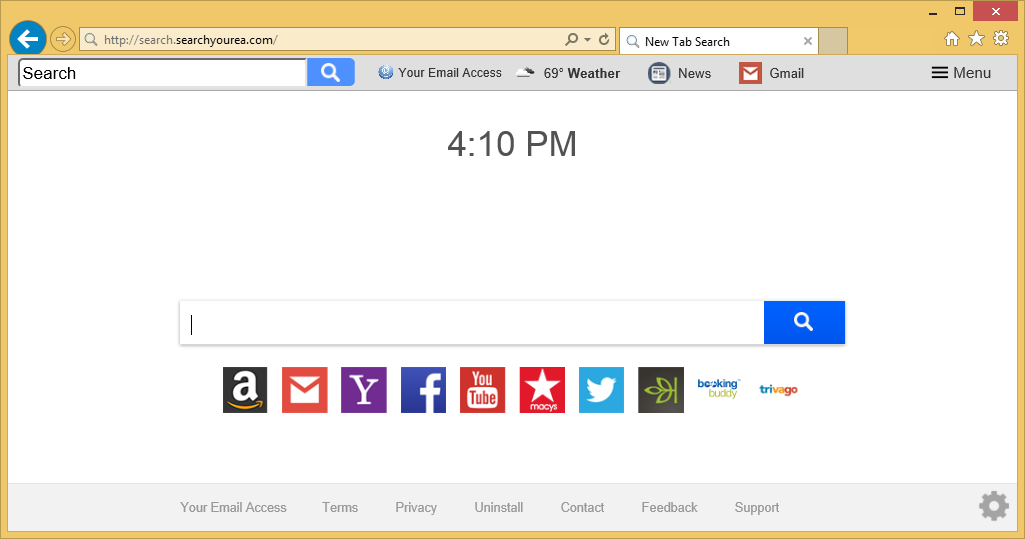
Task: Click the toolbar Search text field
Action: [163, 73]
